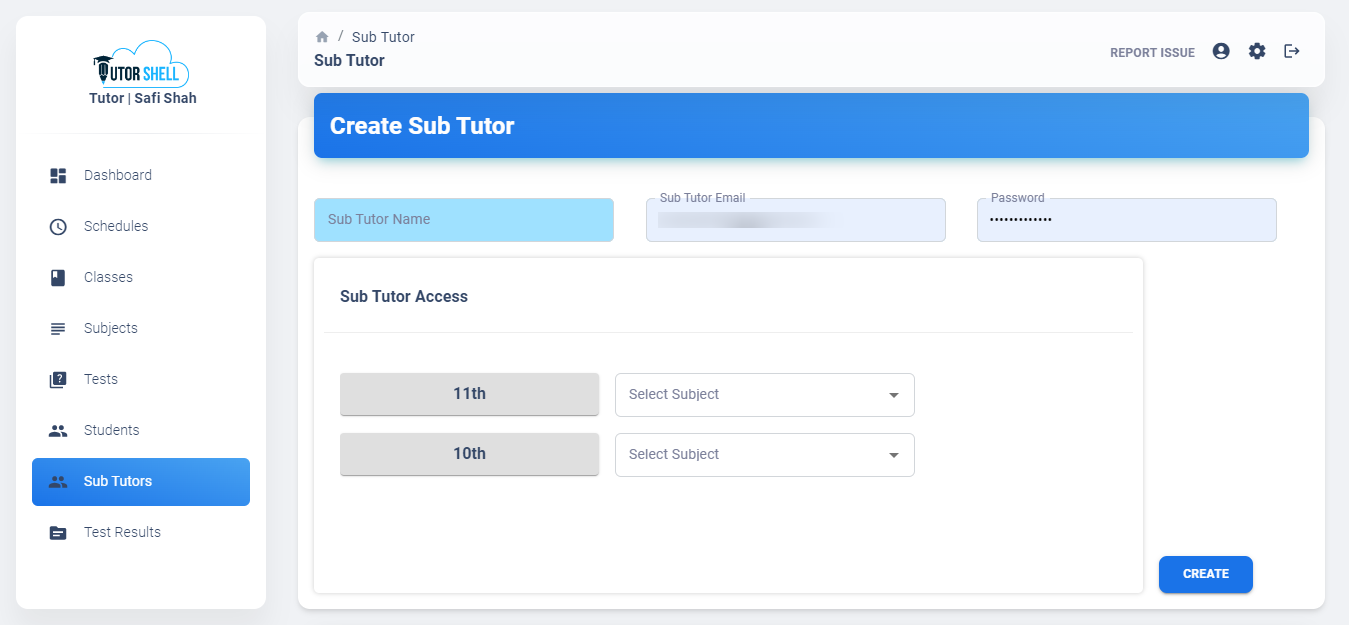Click the Schedules clock icon
This screenshot has height=625, width=1349.
pos(58,226)
